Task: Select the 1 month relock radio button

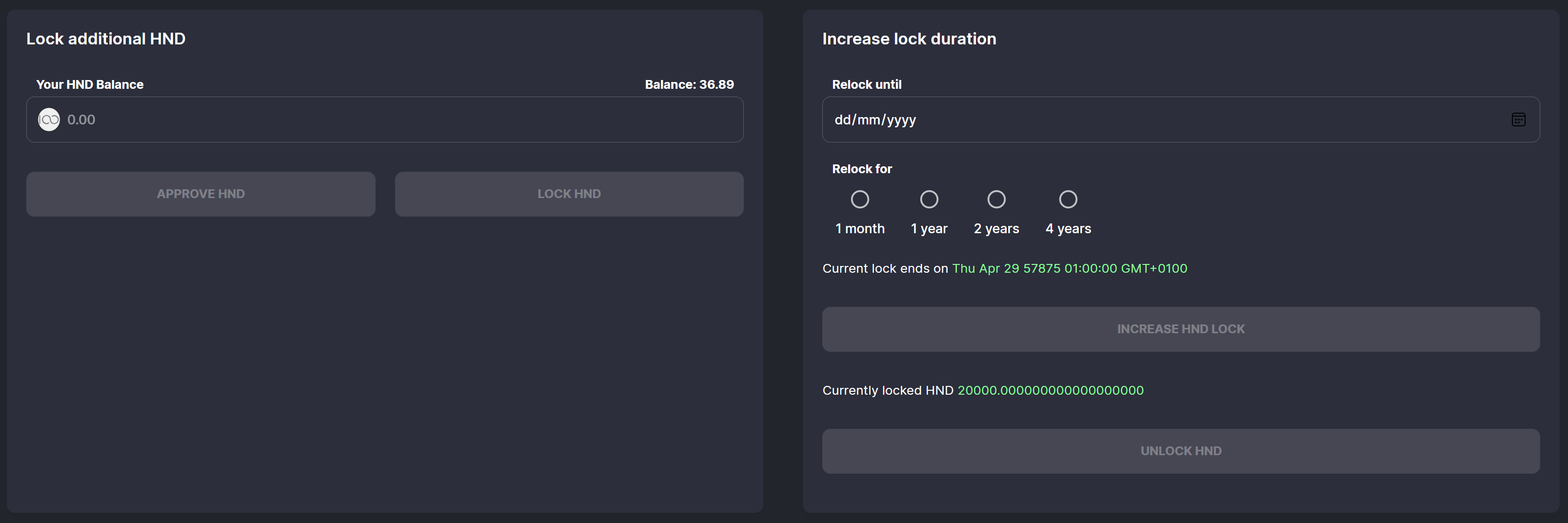Action: pyautogui.click(x=859, y=199)
